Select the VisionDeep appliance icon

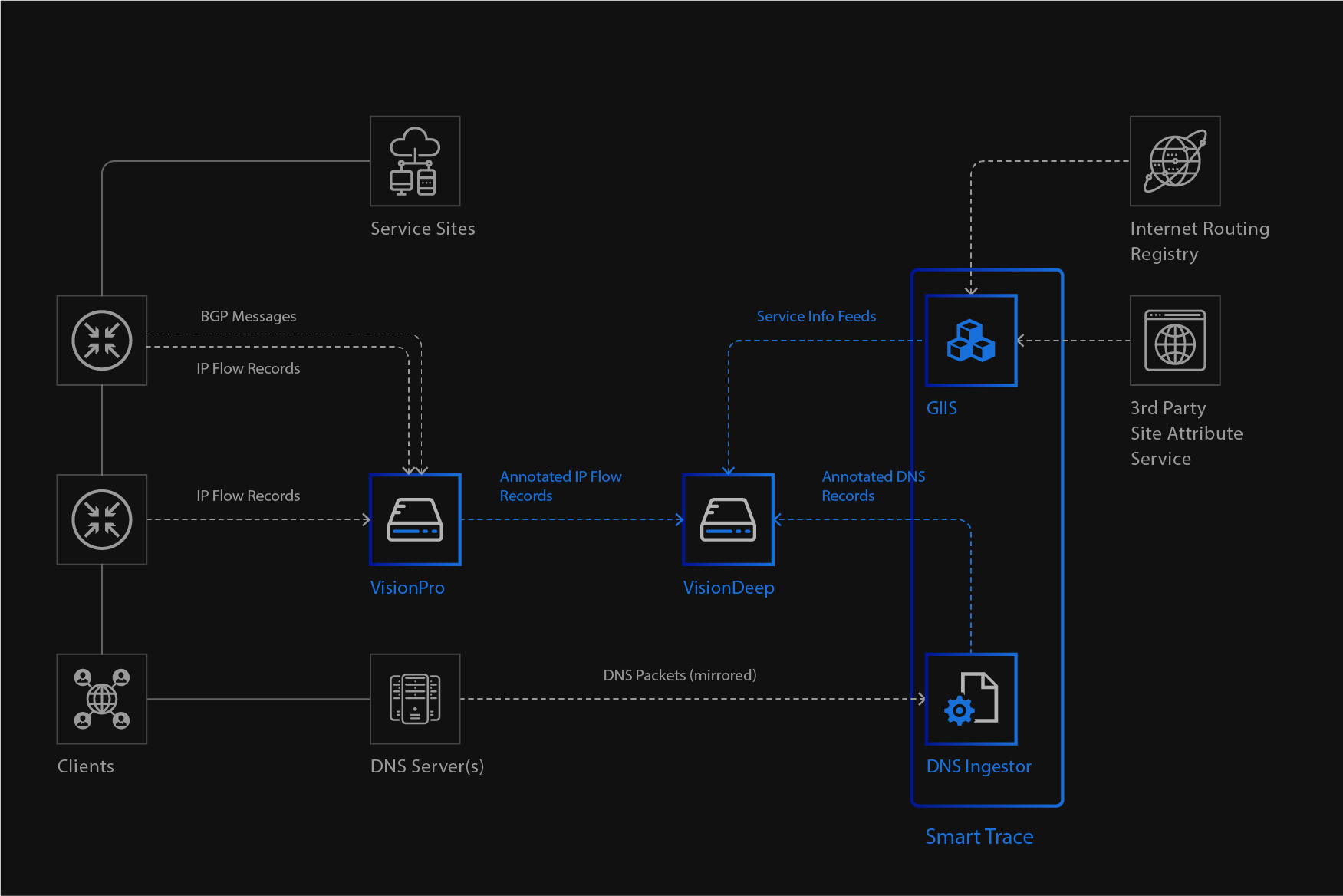(728, 520)
